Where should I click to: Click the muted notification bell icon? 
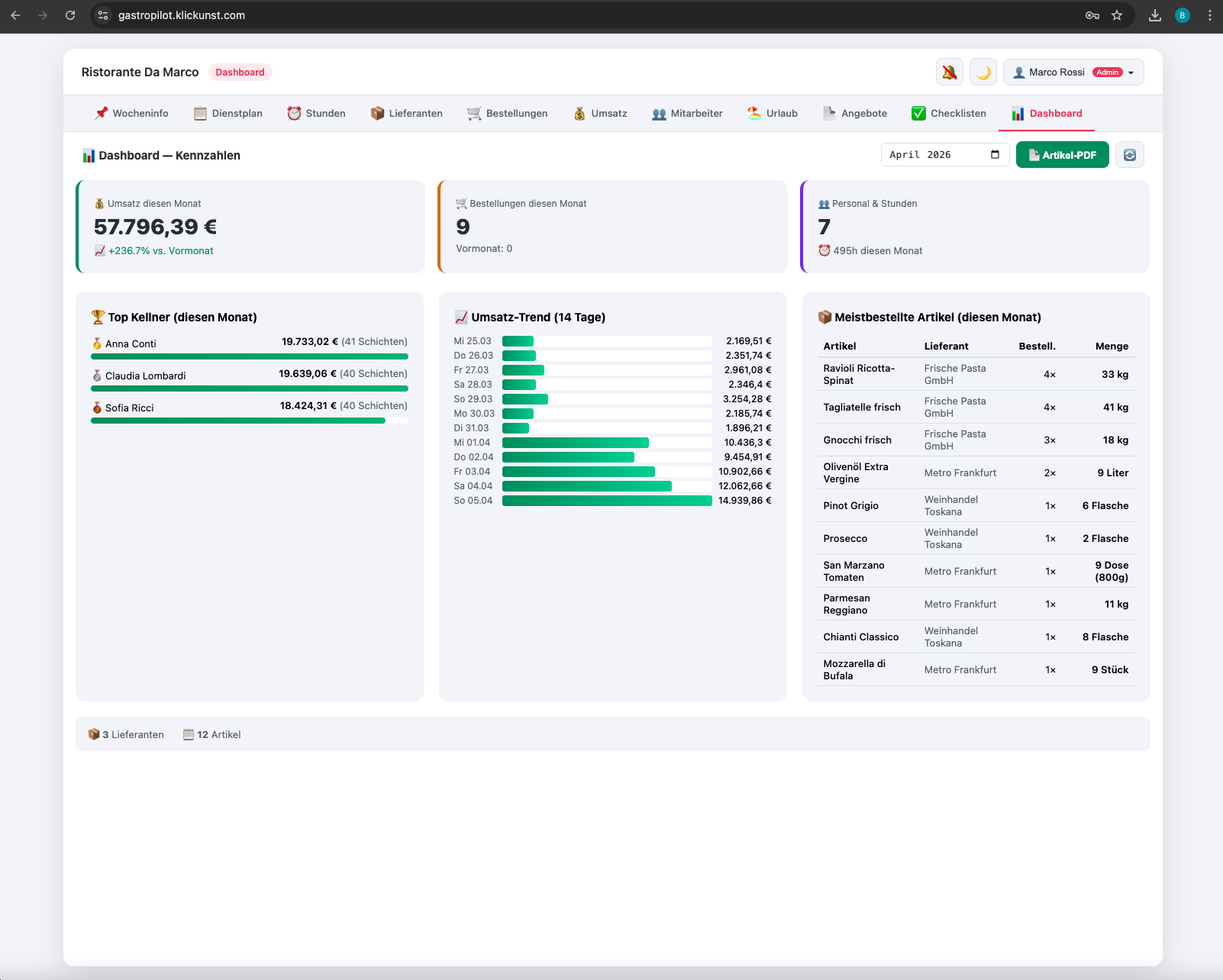[949, 73]
